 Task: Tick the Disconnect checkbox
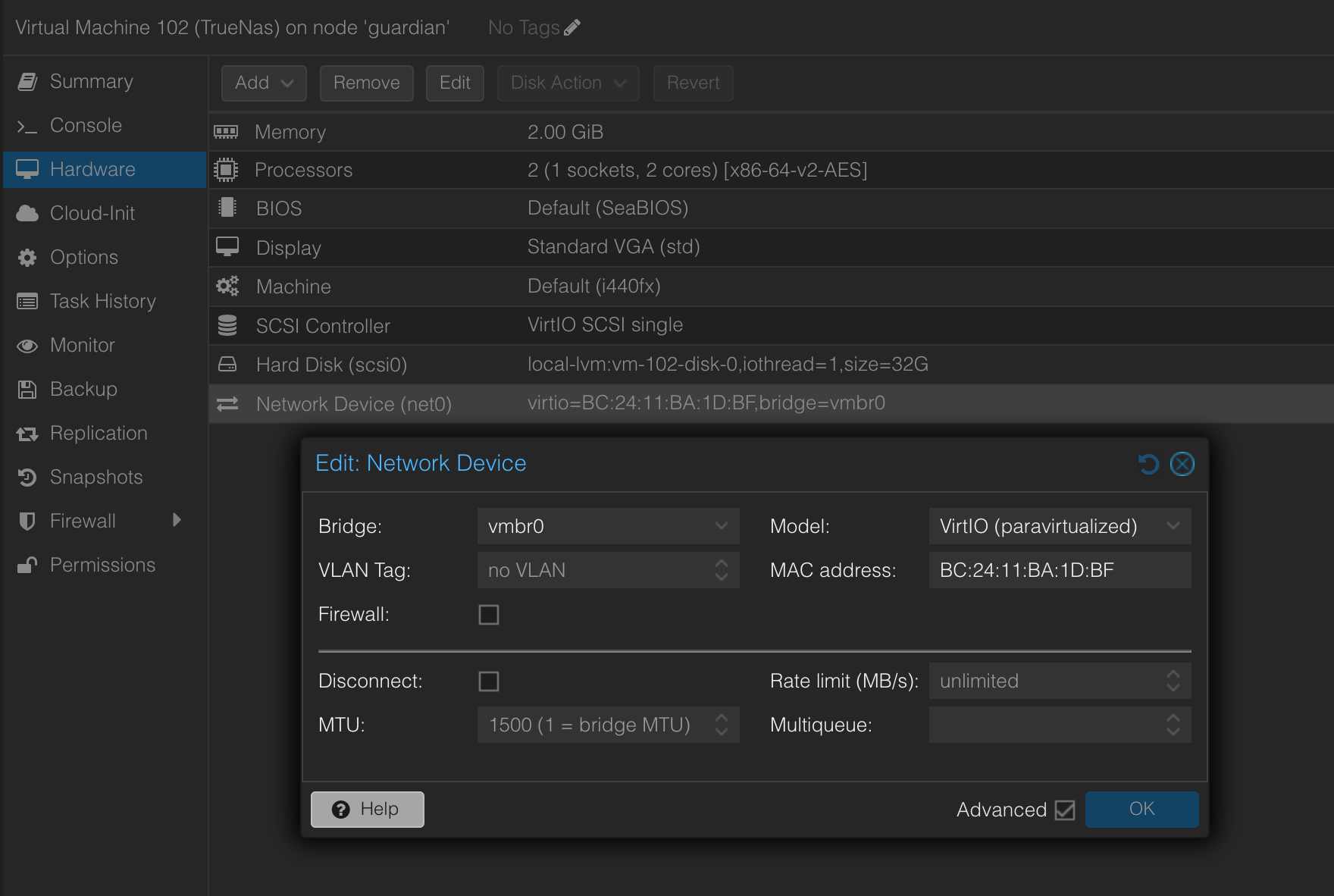(x=489, y=681)
